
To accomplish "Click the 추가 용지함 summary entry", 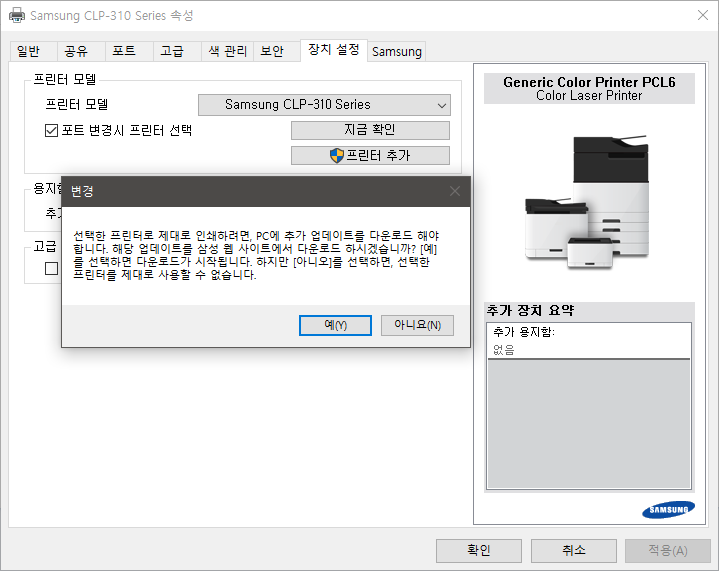I will click(524, 332).
